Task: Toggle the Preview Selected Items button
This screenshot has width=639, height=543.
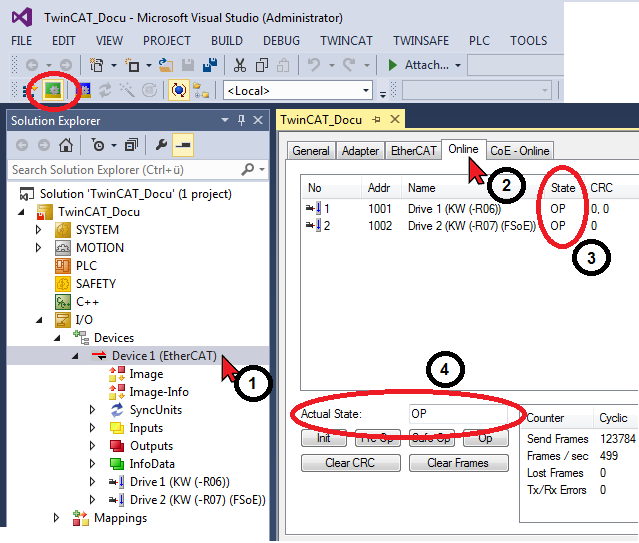Action: point(183,145)
